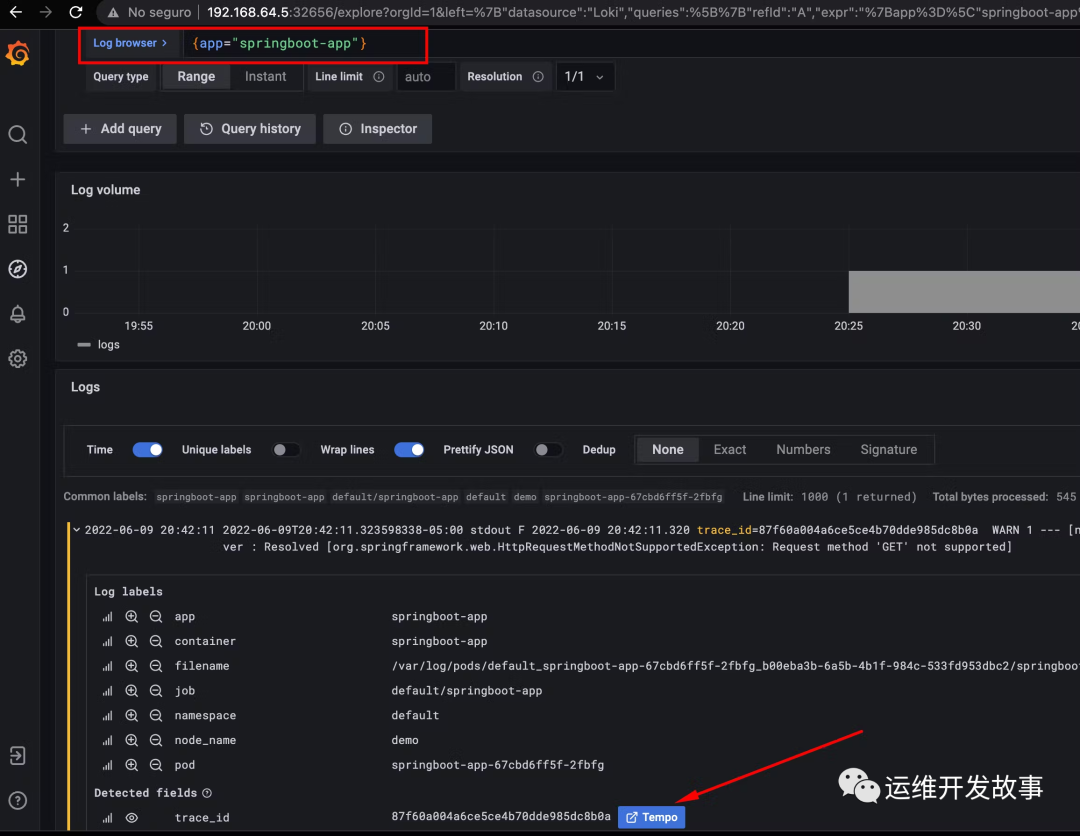Click the job value default/springboot-app
Screen dimensions: 1080x836
466,691
